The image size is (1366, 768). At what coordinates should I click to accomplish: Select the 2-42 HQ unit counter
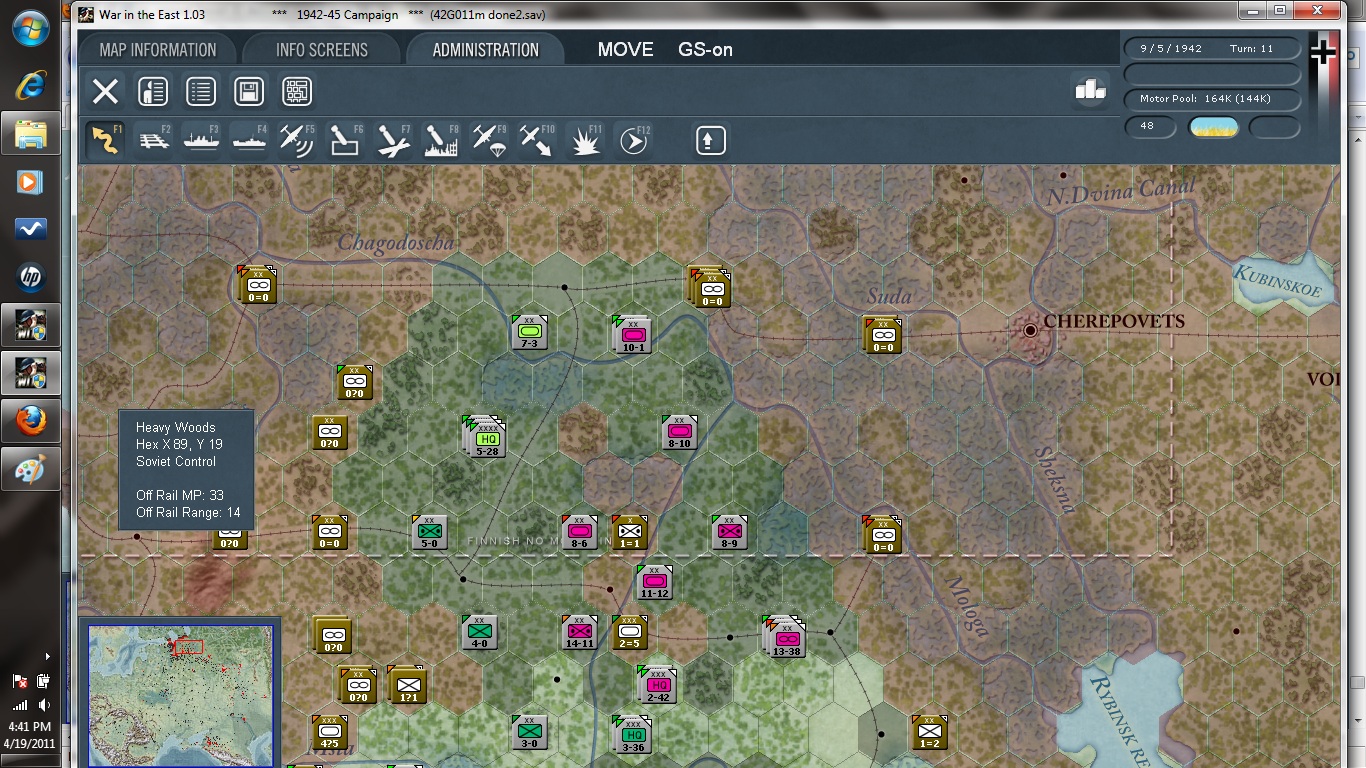pyautogui.click(x=657, y=685)
